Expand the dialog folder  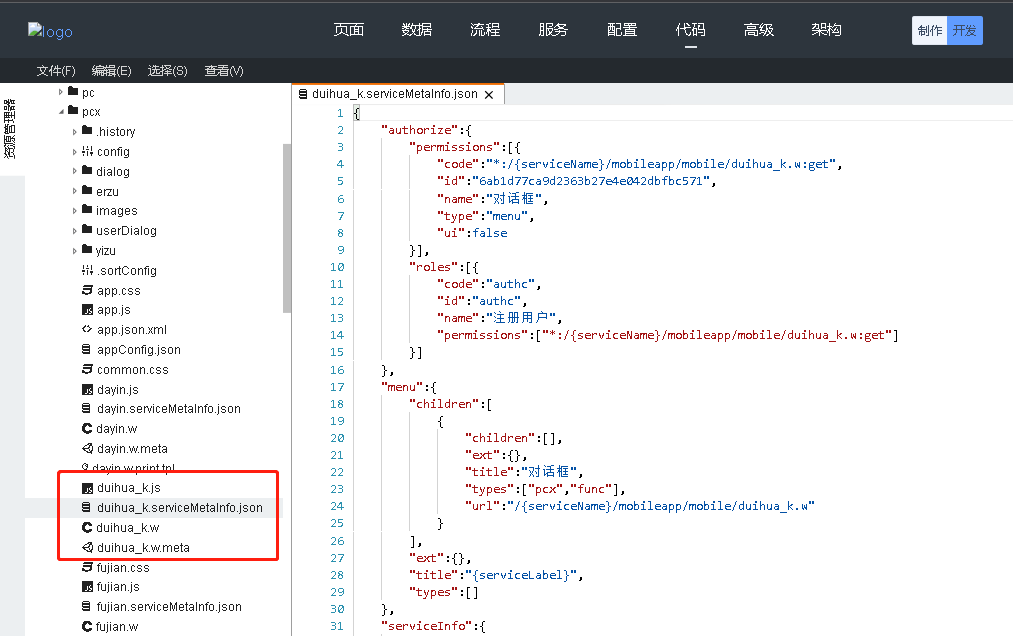75,172
